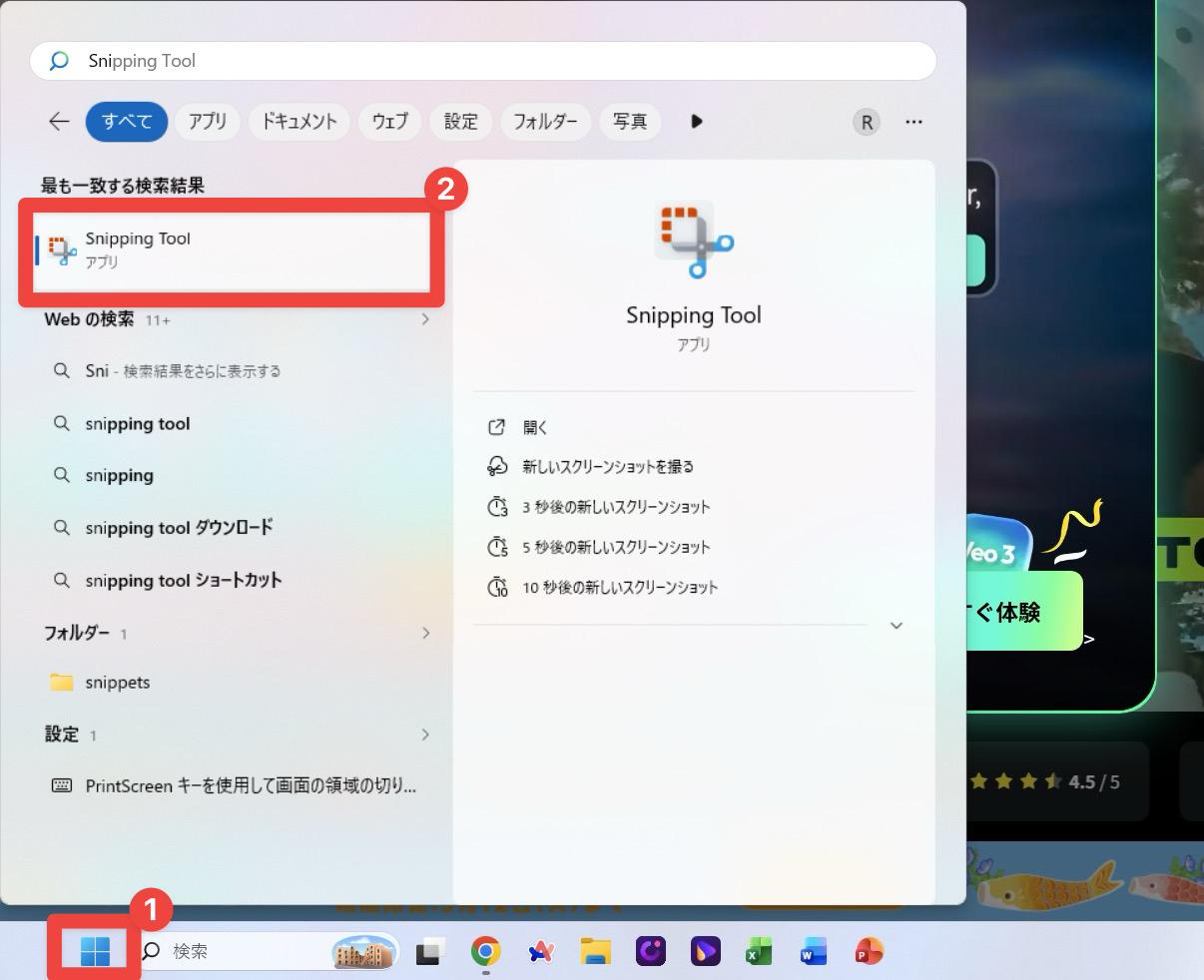The width and height of the screenshot is (1204, 980).
Task: Expand the フォルダー section arrow
Action: (x=425, y=633)
